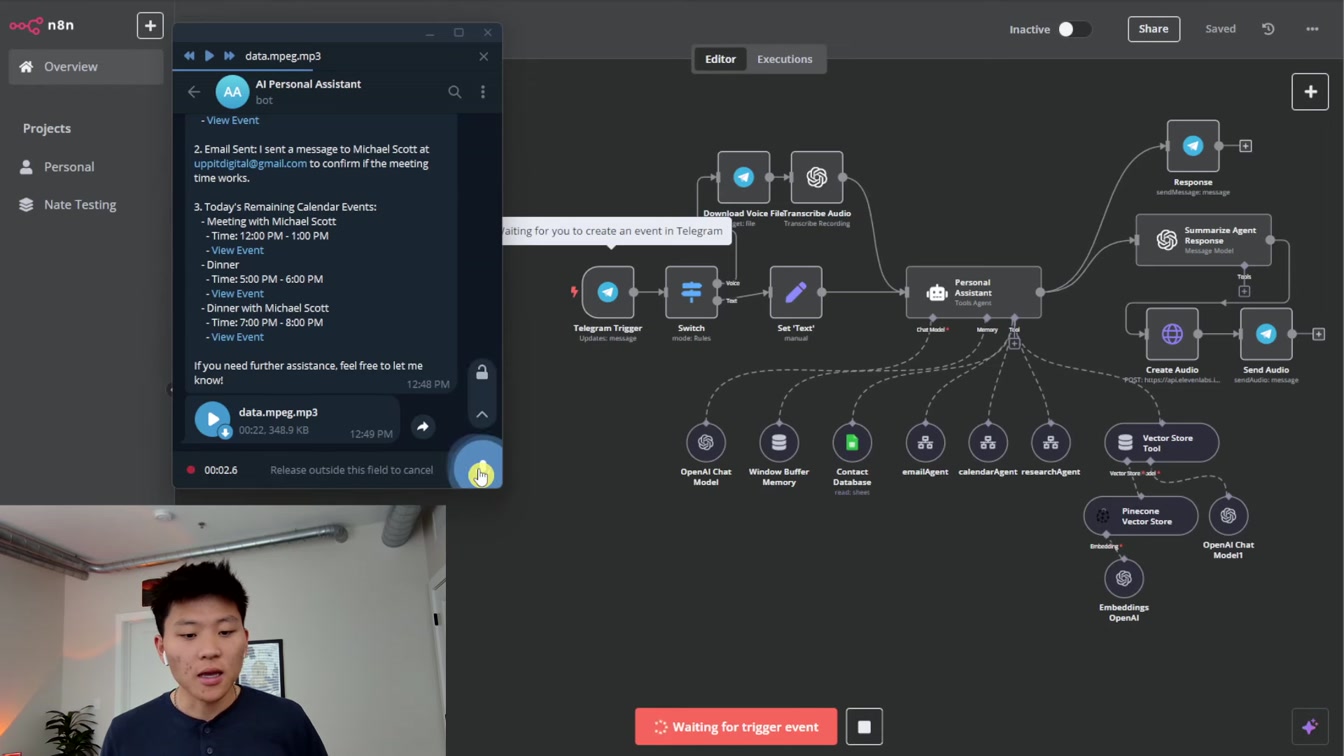Screen dimensions: 1344x756
Task: Skip to next track in player
Action: 229,56
